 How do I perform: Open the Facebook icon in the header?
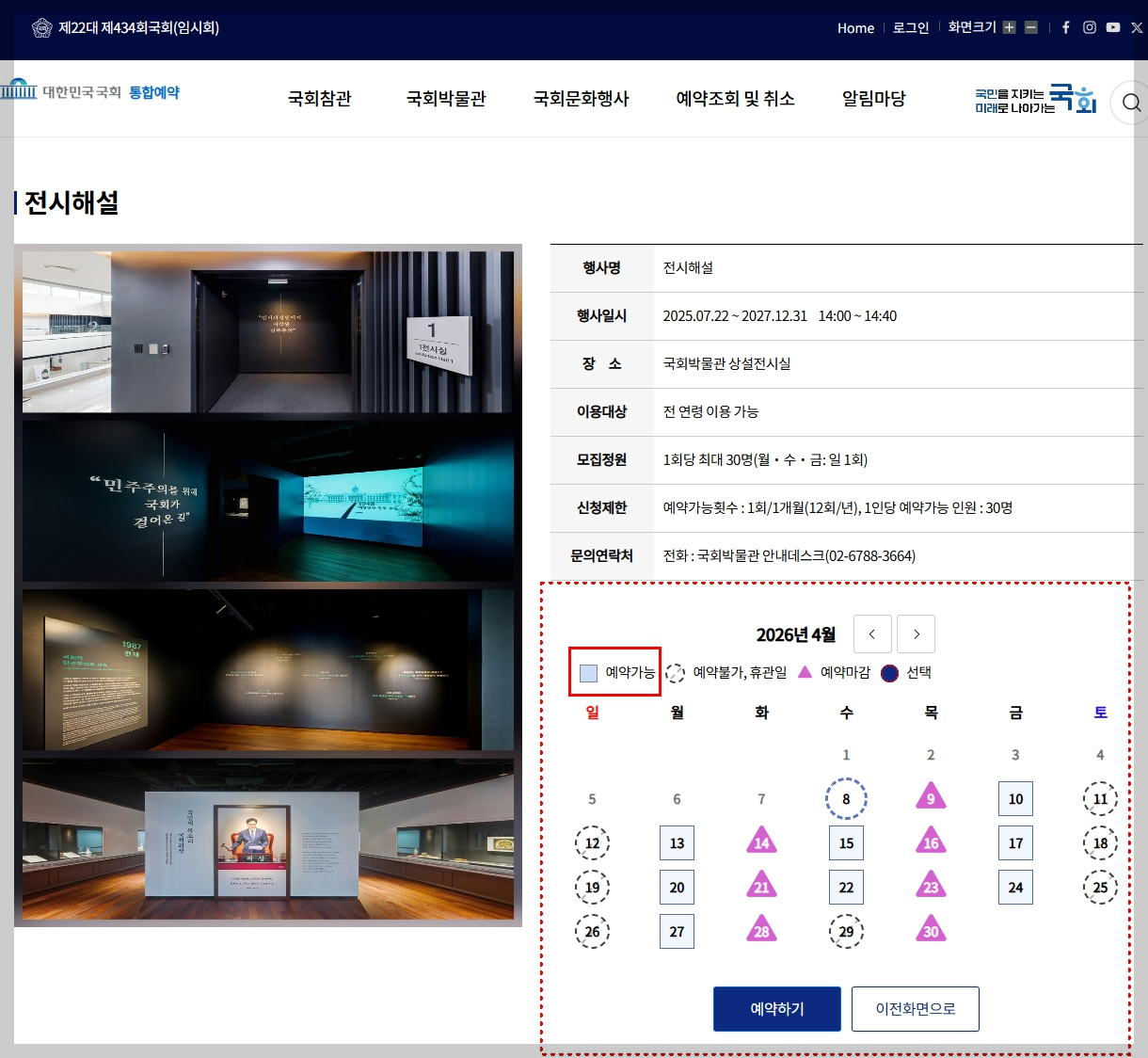tap(1065, 27)
